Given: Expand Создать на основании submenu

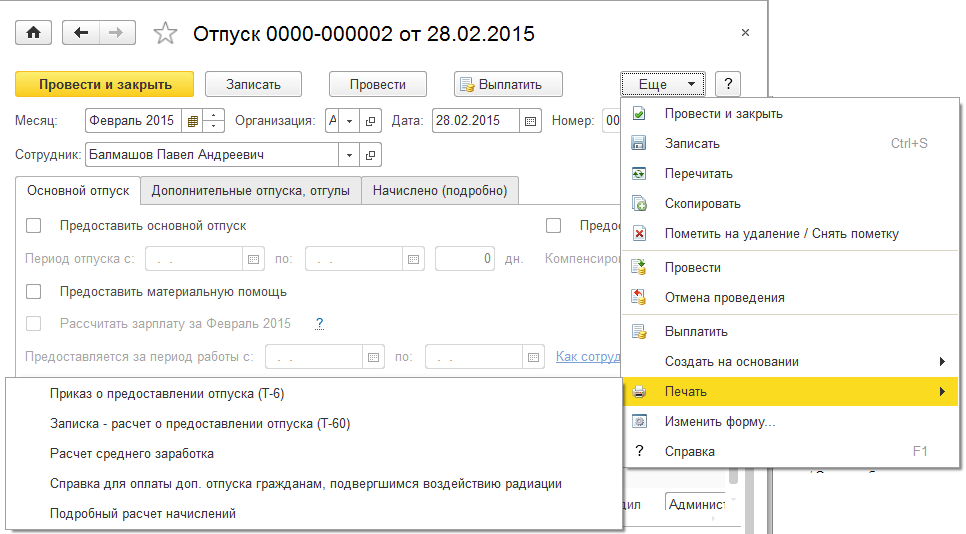Looking at the screenshot, I should 790,362.
